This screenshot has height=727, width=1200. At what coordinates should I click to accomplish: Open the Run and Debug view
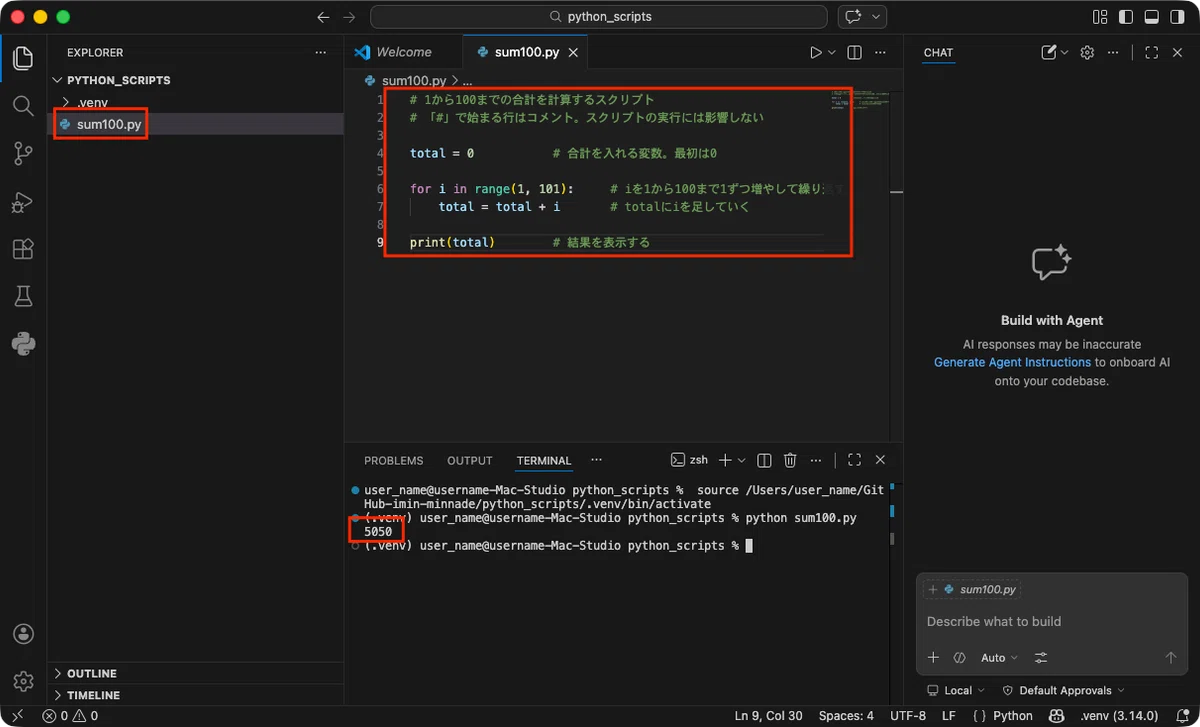pos(23,202)
